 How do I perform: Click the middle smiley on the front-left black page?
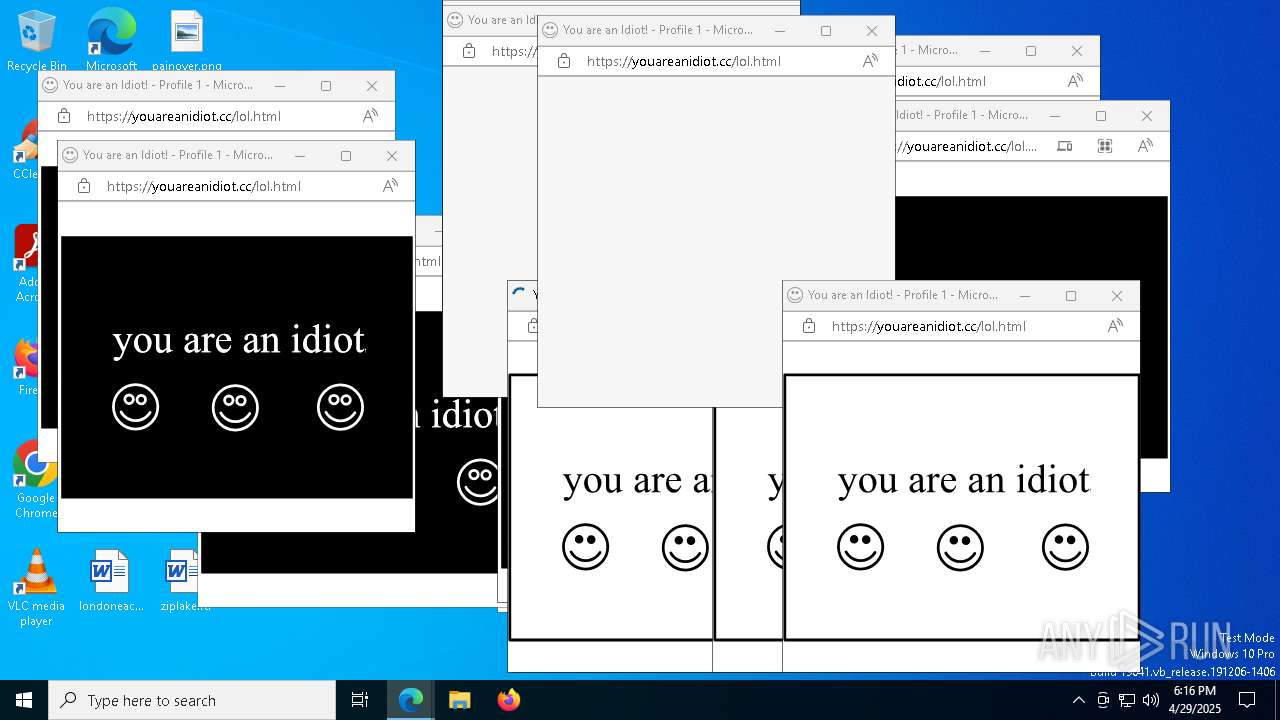(235, 407)
